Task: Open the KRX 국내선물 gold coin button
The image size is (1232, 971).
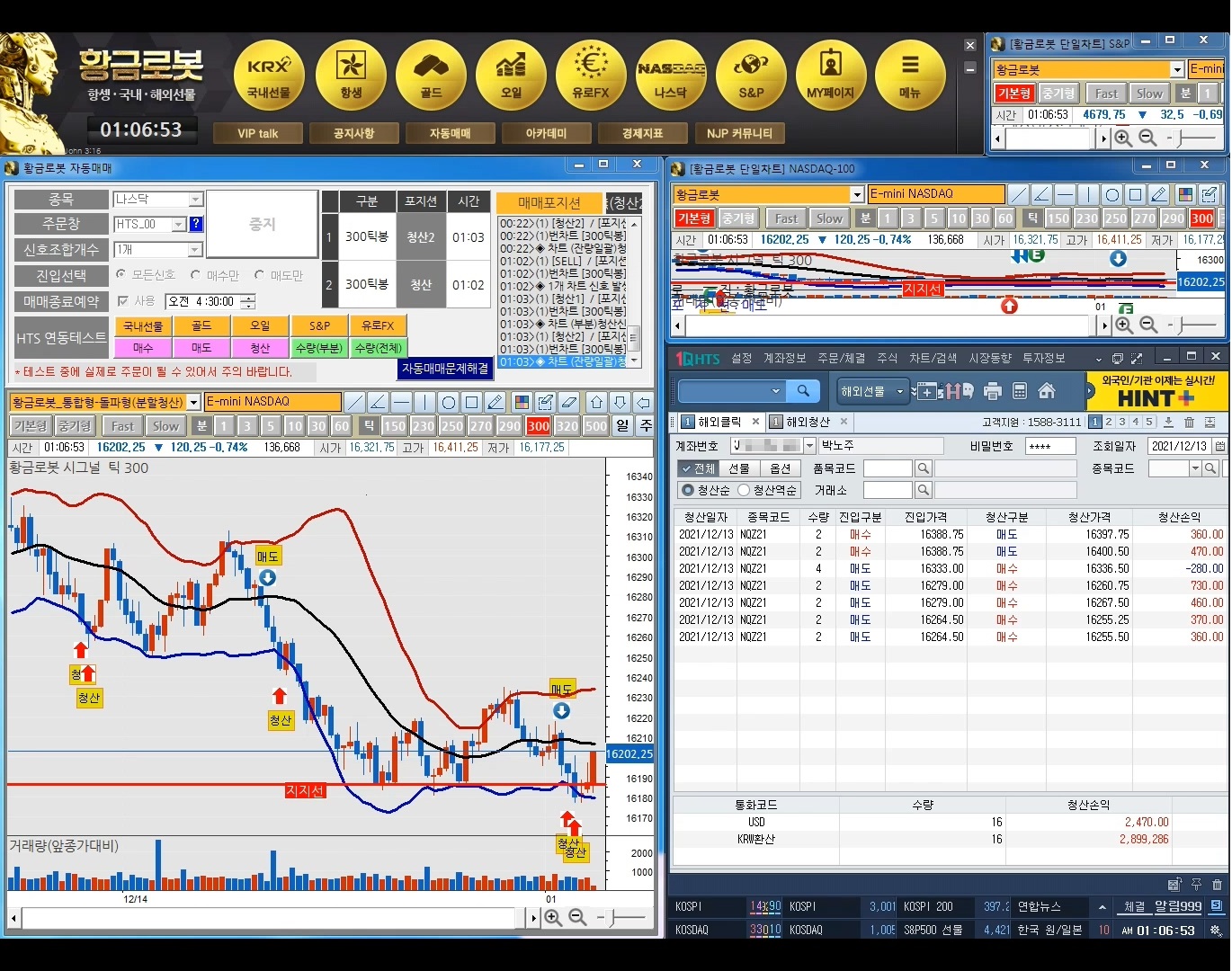Action: 269,76
